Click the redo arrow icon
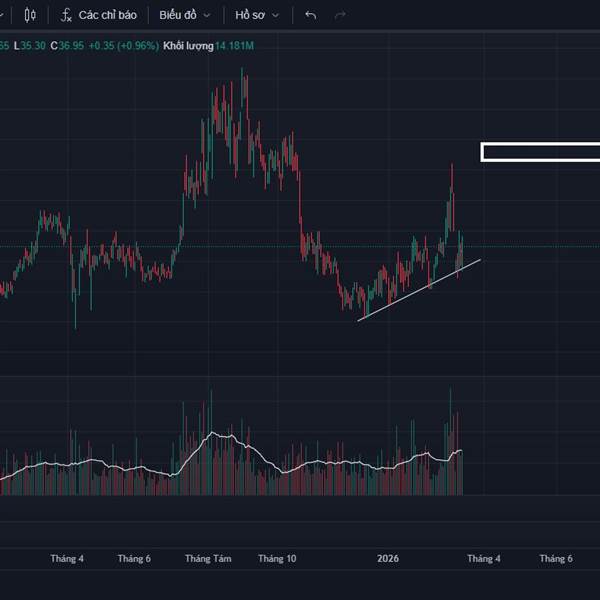Screen dimensions: 600x600 (x=340, y=15)
